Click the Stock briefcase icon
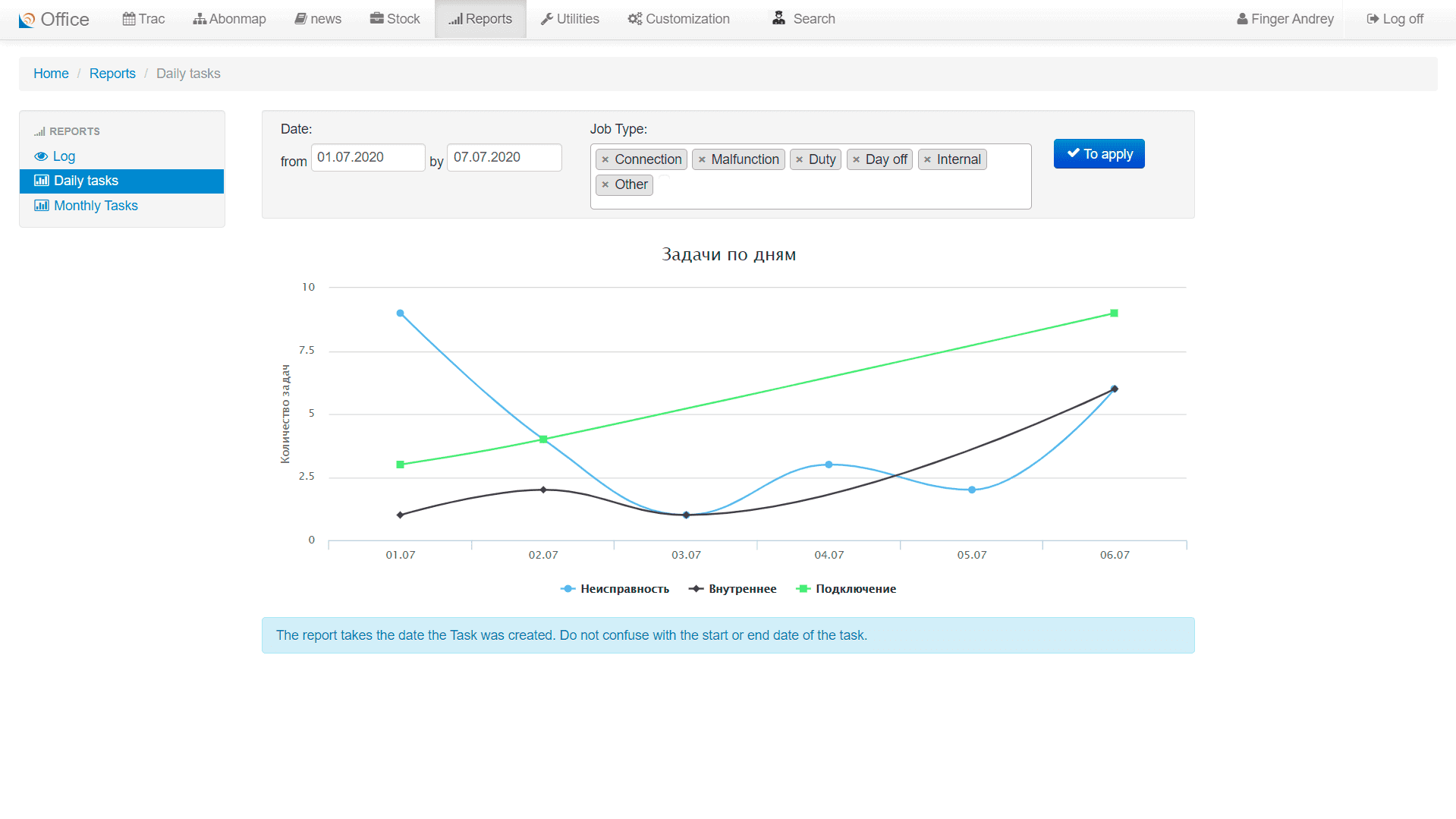1456x819 pixels. pyautogui.click(x=376, y=18)
